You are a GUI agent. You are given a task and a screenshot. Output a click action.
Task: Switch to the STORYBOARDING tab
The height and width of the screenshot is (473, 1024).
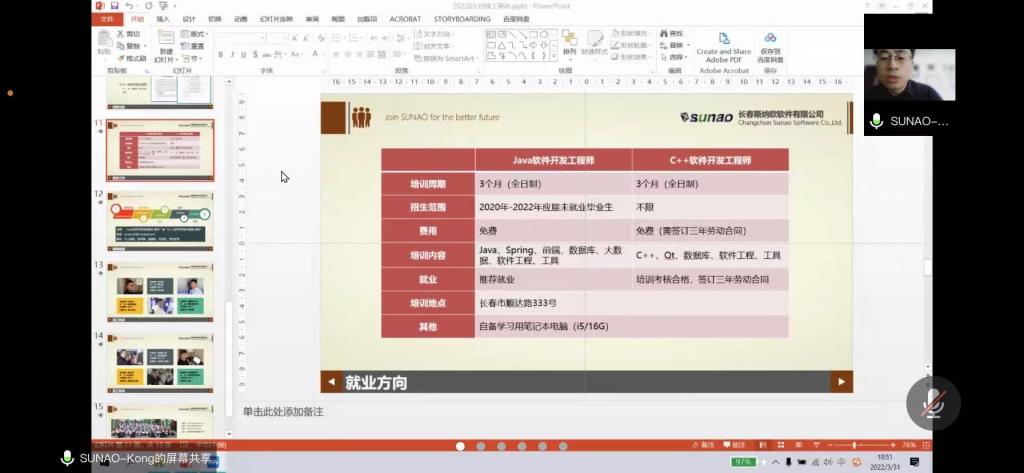[x=461, y=19]
